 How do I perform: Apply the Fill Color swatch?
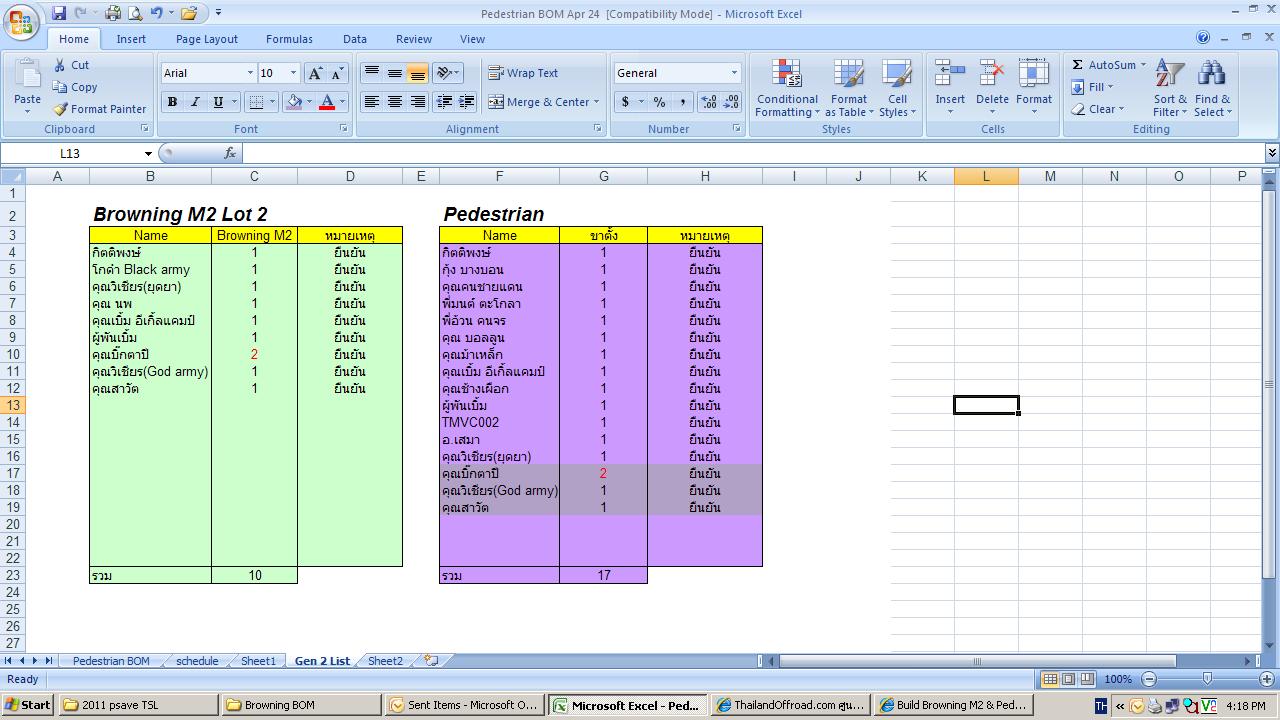(294, 102)
